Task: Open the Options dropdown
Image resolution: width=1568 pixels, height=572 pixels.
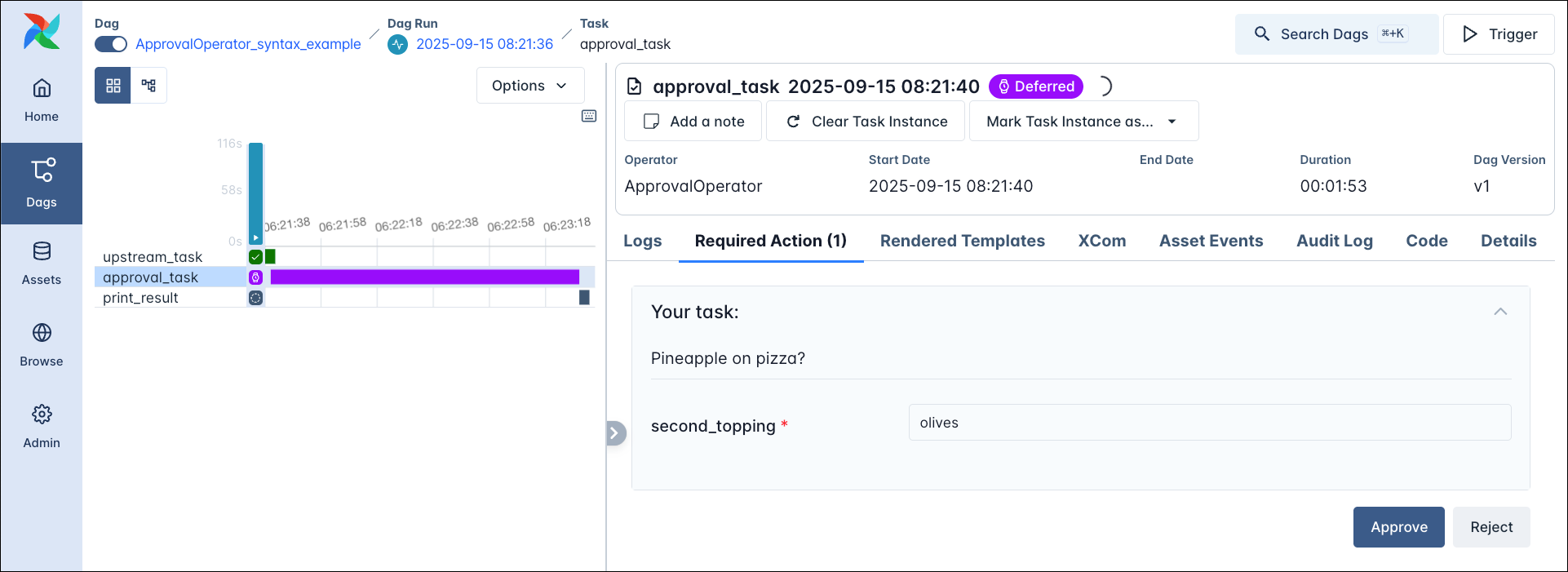Action: pyautogui.click(x=529, y=86)
